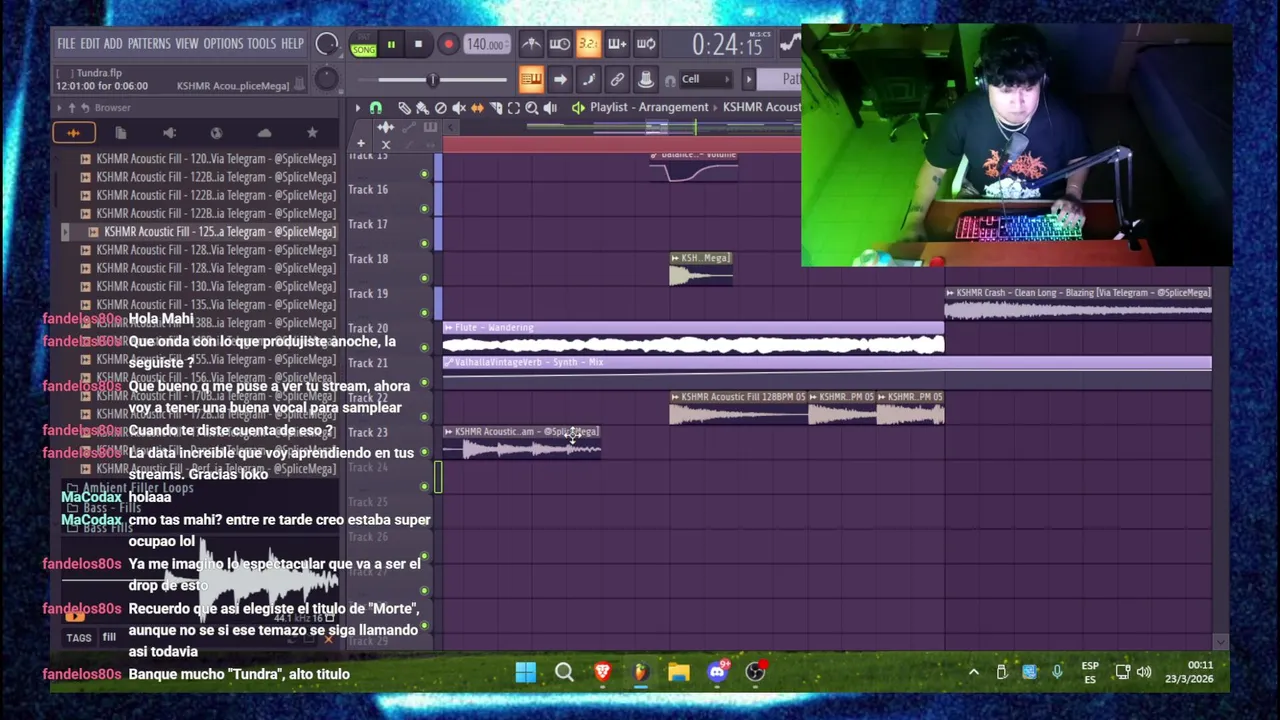Screen dimensions: 1280x720
Task: Select the Draw pencil tool
Action: (404, 108)
